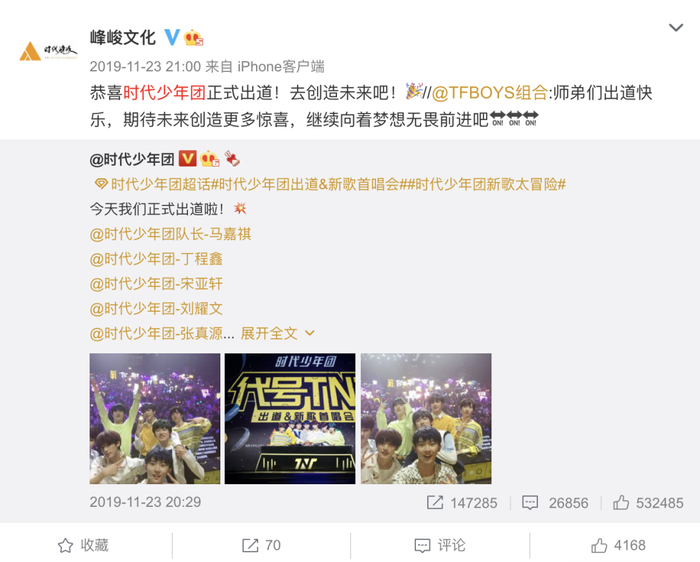Open the first group selfie thumbnail

click(x=155, y=418)
